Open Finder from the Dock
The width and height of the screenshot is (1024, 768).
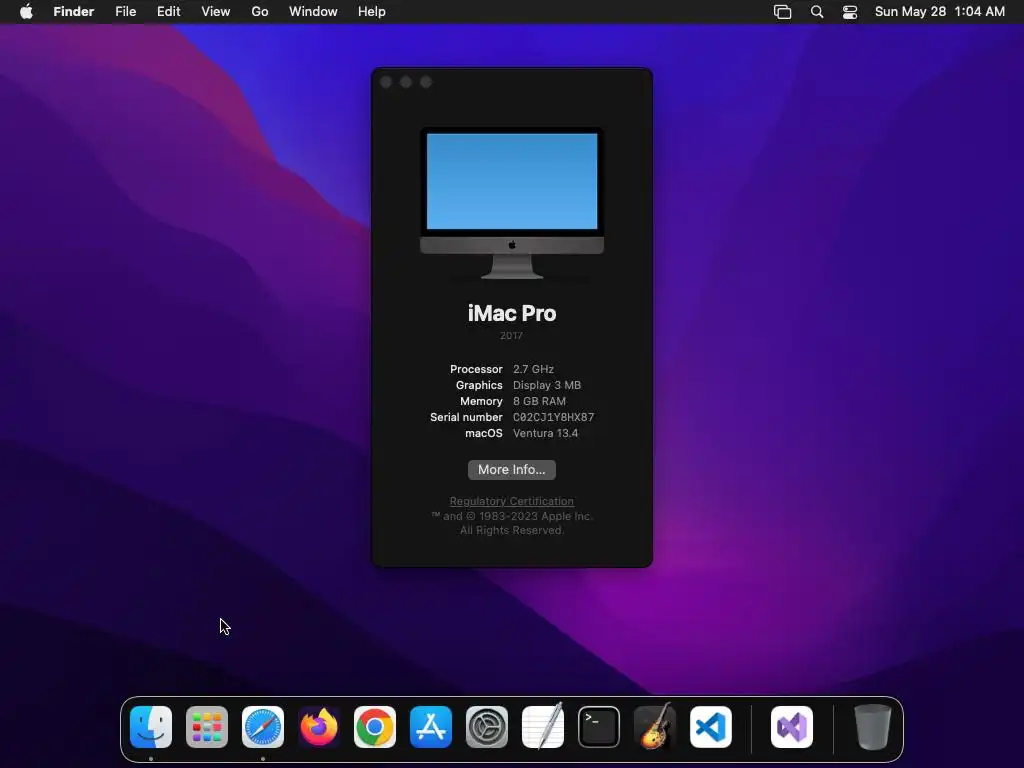pos(151,727)
